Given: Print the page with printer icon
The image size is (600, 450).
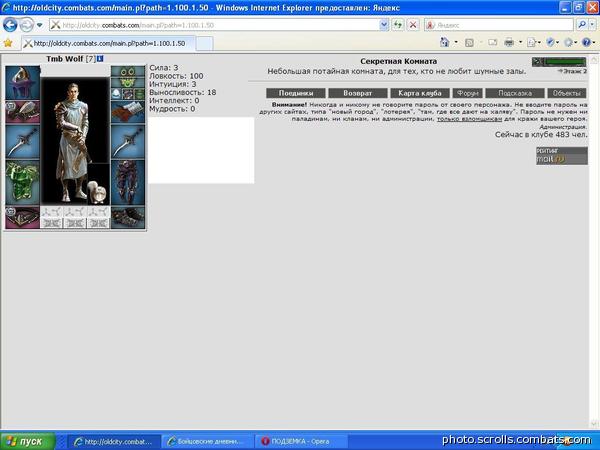Looking at the screenshot, I should click(x=509, y=42).
